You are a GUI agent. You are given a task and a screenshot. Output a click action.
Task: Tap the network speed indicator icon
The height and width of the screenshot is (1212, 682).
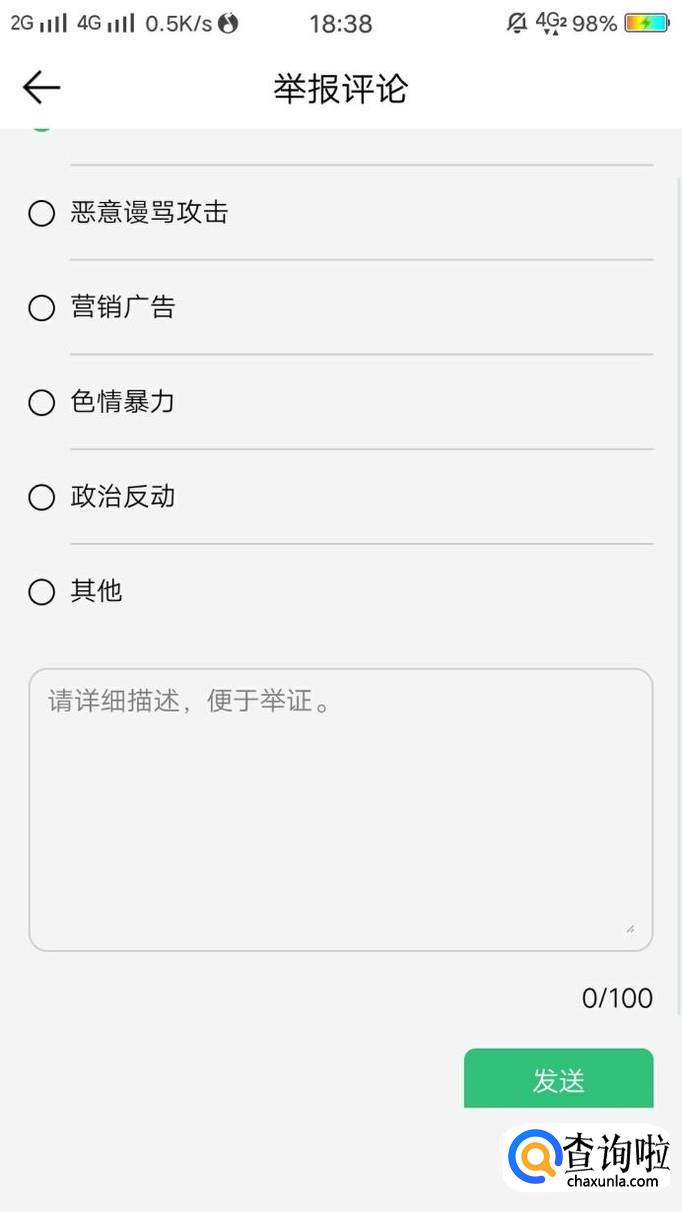(x=229, y=23)
